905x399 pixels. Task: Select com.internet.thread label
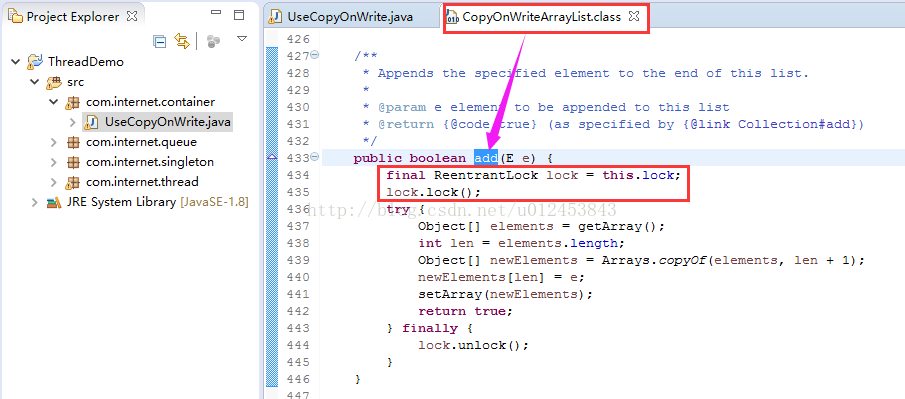click(142, 182)
